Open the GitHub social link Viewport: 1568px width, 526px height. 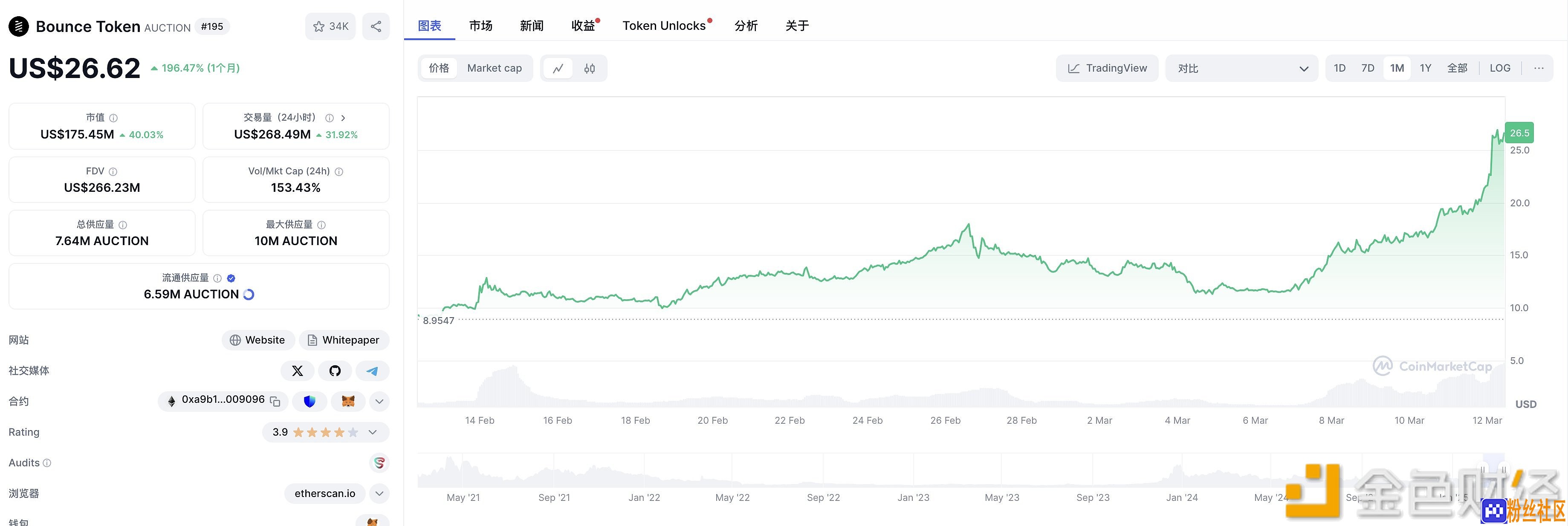335,371
